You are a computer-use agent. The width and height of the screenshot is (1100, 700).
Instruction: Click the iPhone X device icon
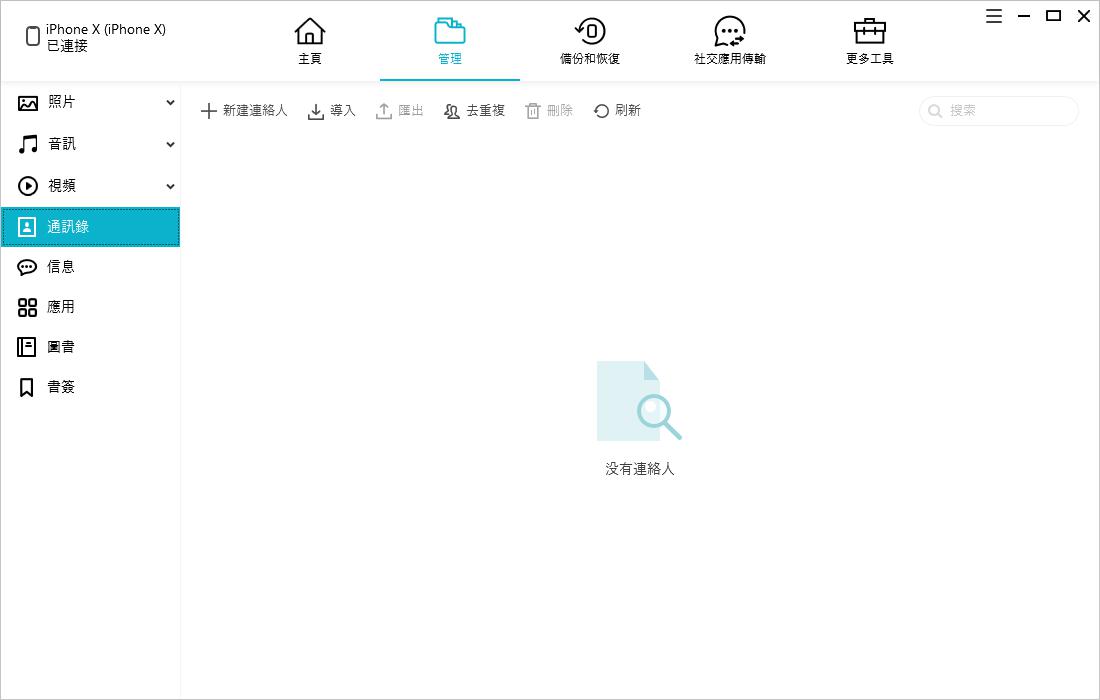(x=32, y=36)
